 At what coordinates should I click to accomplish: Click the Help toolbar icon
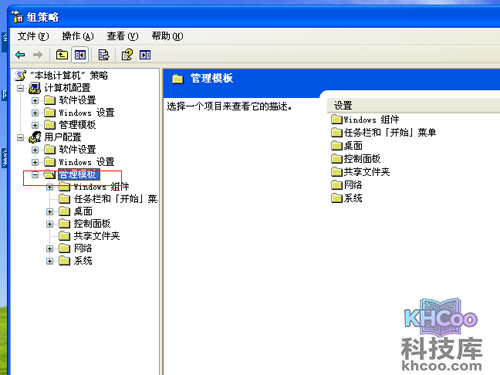point(127,55)
